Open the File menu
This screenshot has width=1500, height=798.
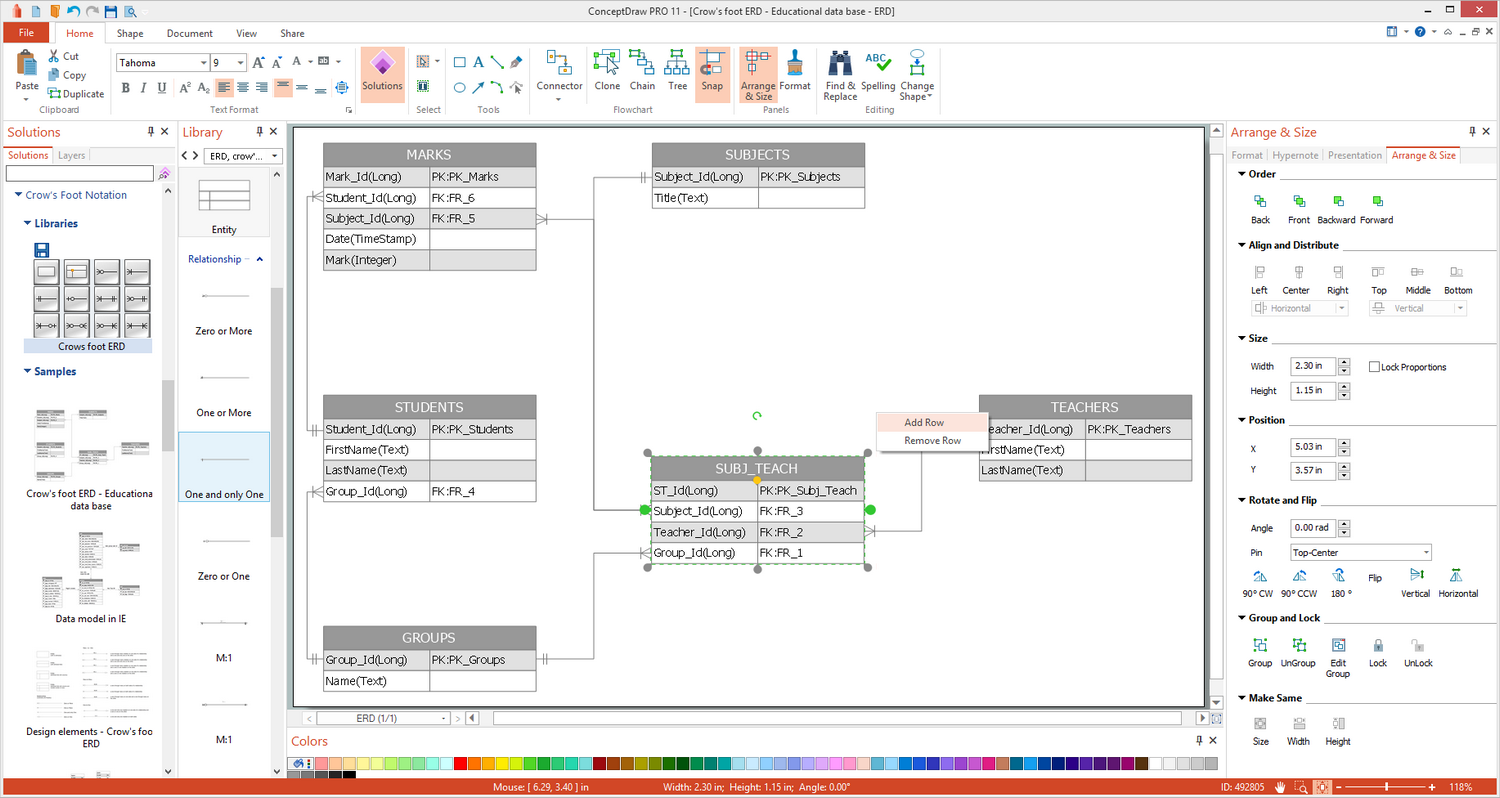pyautogui.click(x=27, y=33)
